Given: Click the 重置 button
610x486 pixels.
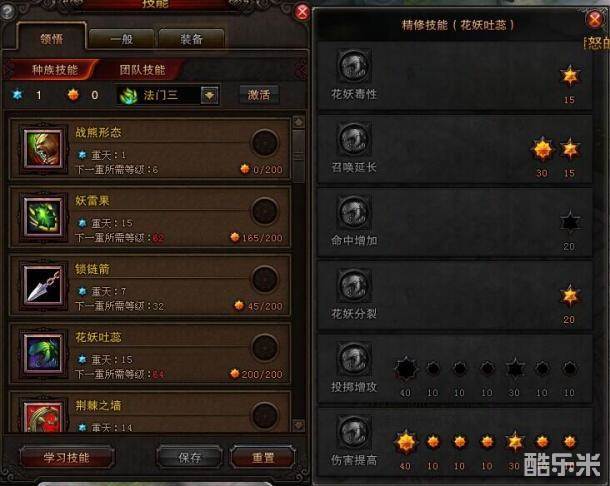Looking at the screenshot, I should click(x=263, y=457).
